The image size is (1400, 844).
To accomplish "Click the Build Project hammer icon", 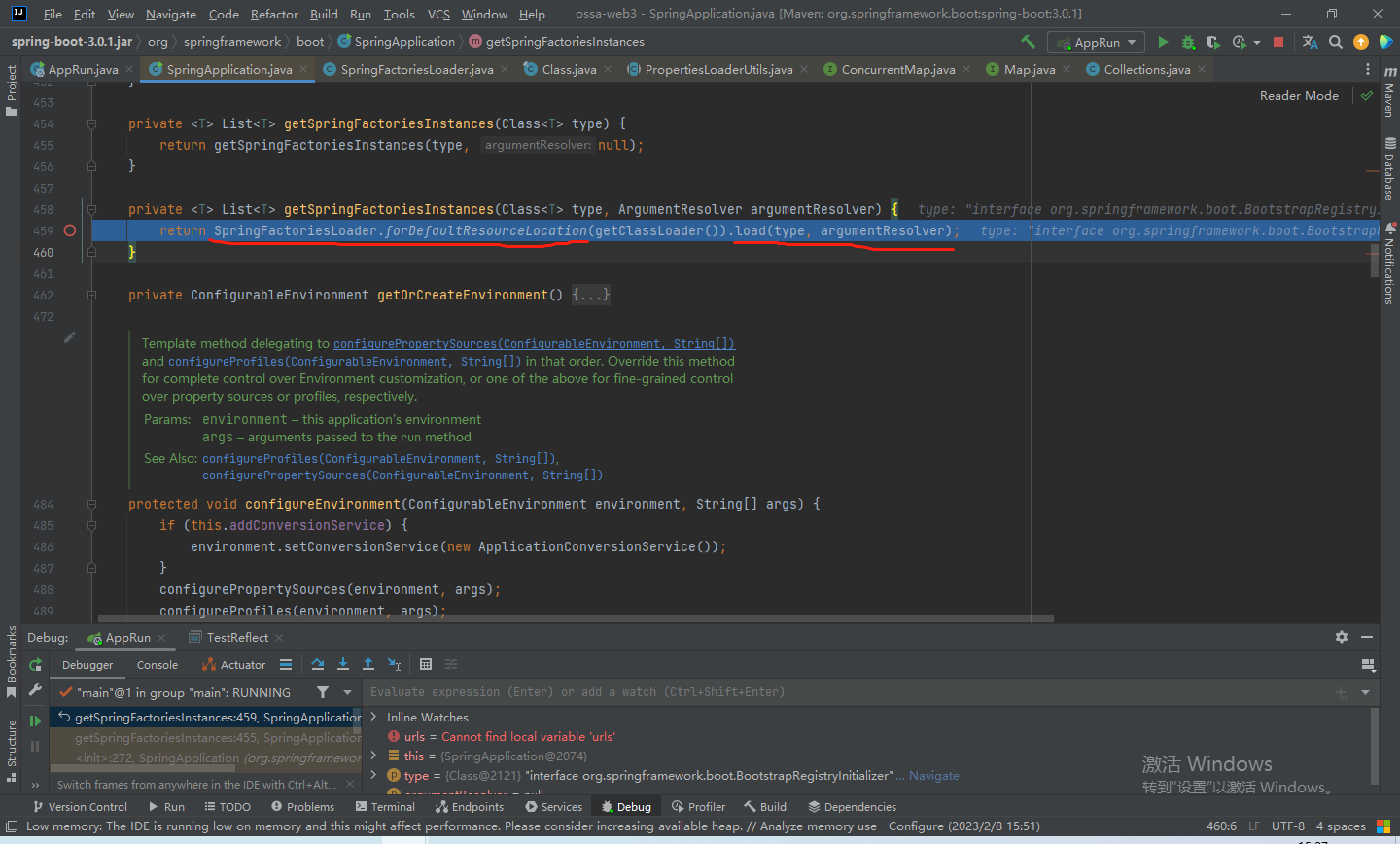I will click(x=1028, y=42).
